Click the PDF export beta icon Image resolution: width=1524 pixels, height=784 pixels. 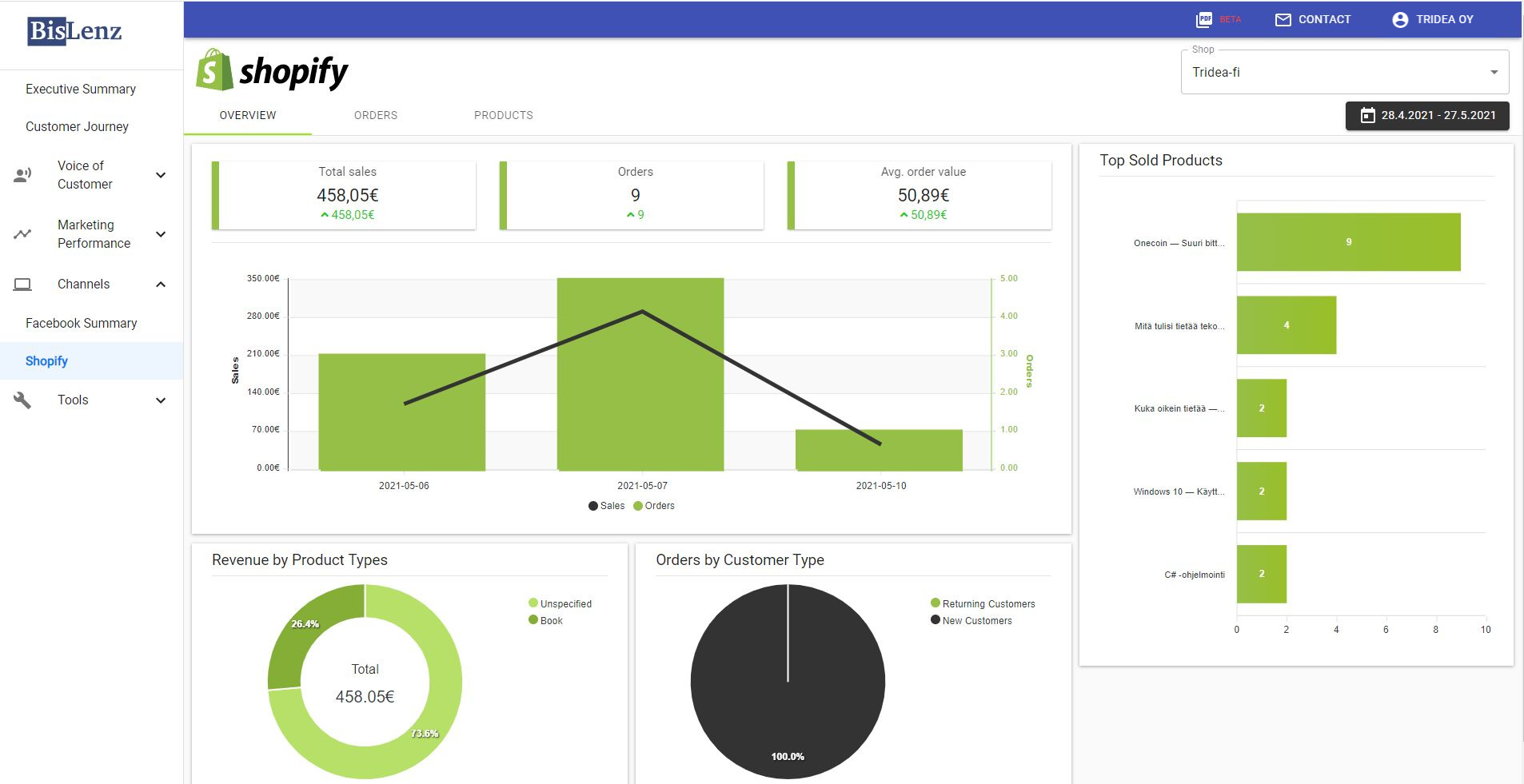point(1204,19)
